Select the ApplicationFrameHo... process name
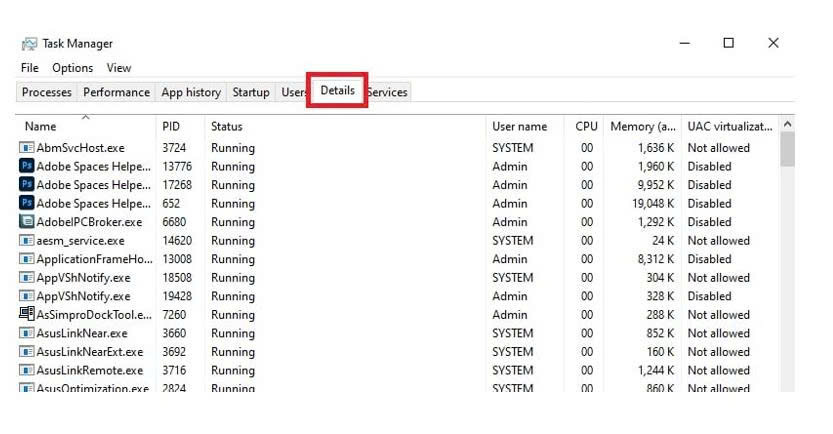This screenshot has width=833, height=434. pos(95,259)
